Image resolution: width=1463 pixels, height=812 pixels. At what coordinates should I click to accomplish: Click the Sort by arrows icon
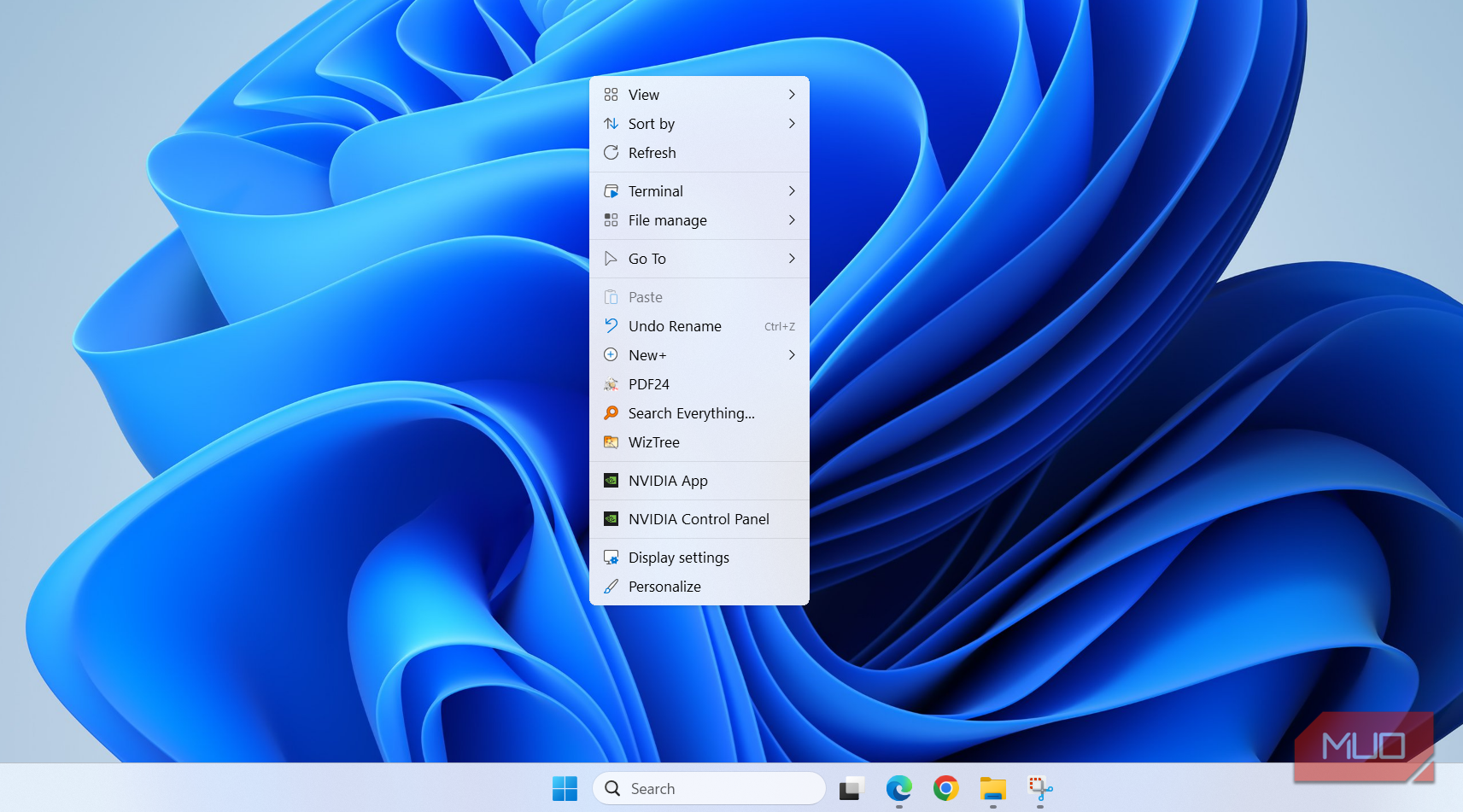click(611, 124)
